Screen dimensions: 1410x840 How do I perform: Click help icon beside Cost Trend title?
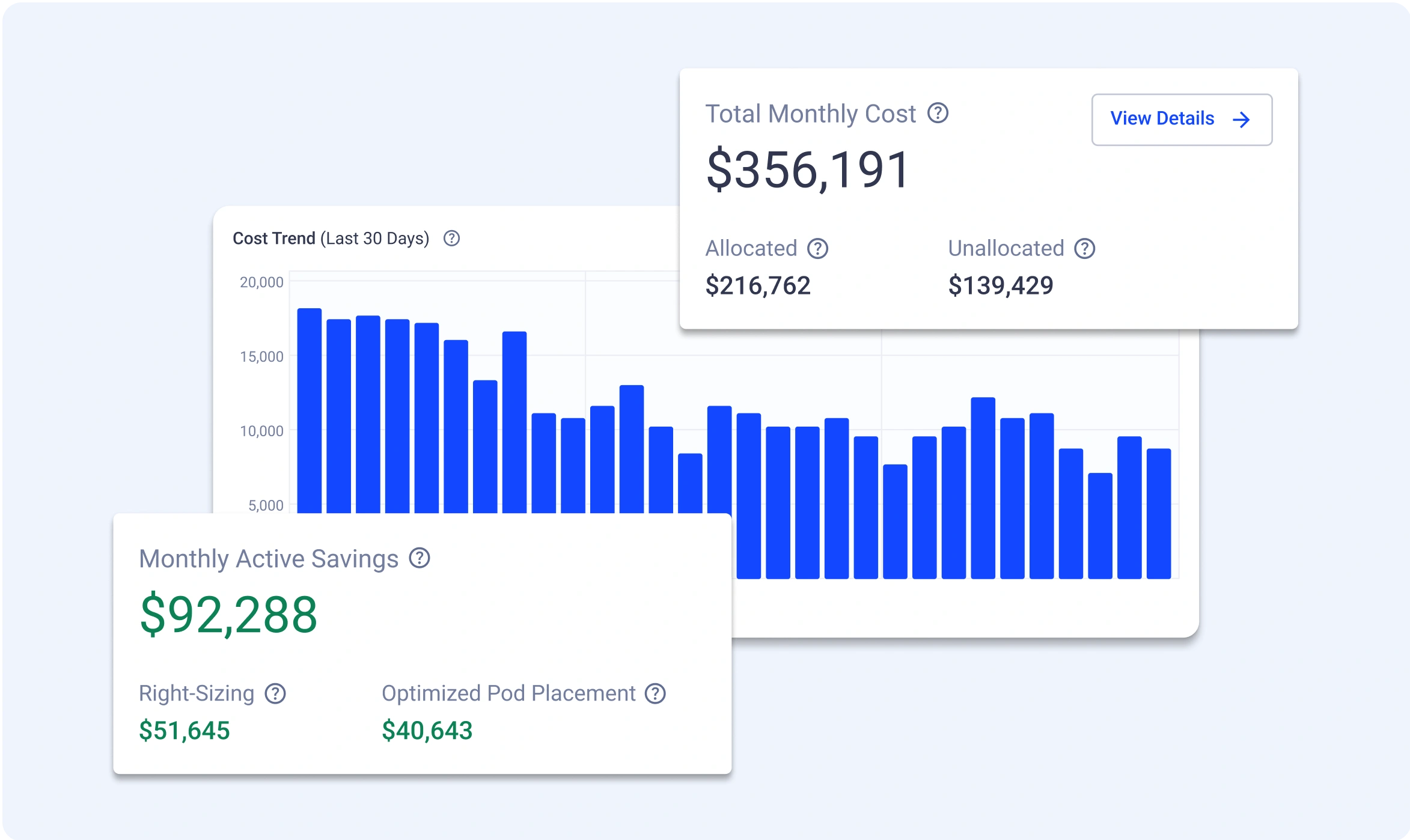[451, 239]
